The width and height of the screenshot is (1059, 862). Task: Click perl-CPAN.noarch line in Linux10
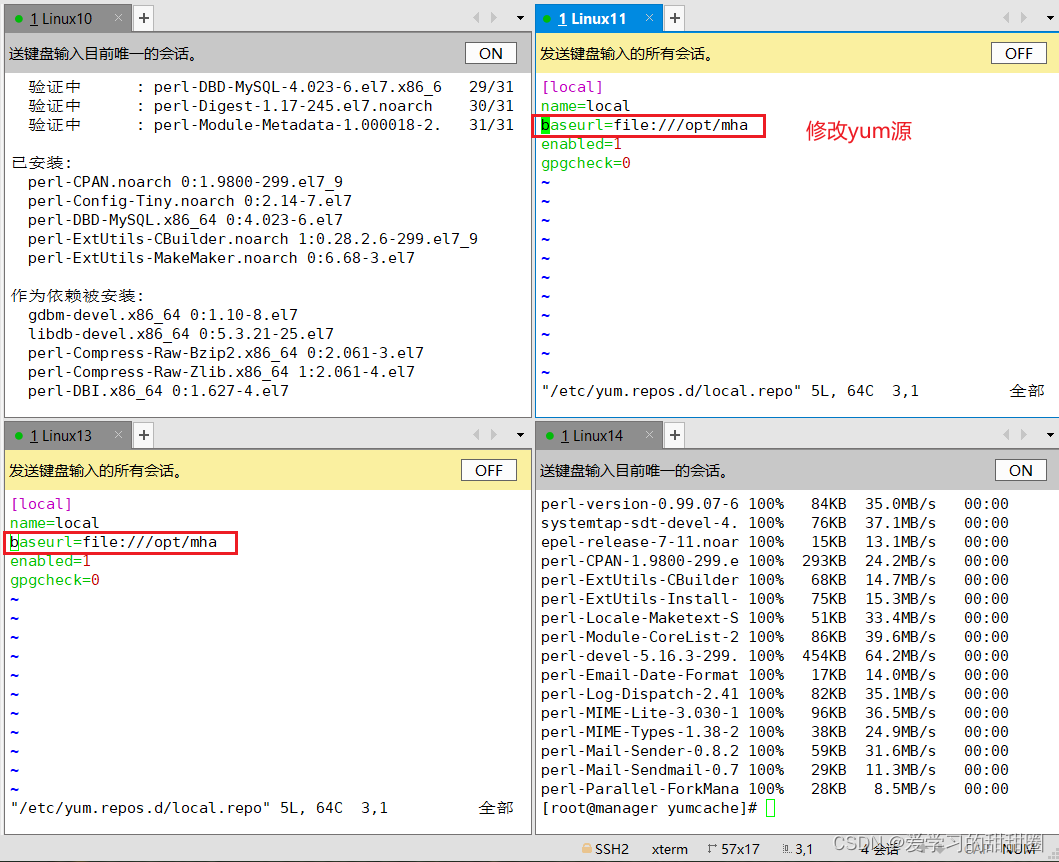pos(185,182)
